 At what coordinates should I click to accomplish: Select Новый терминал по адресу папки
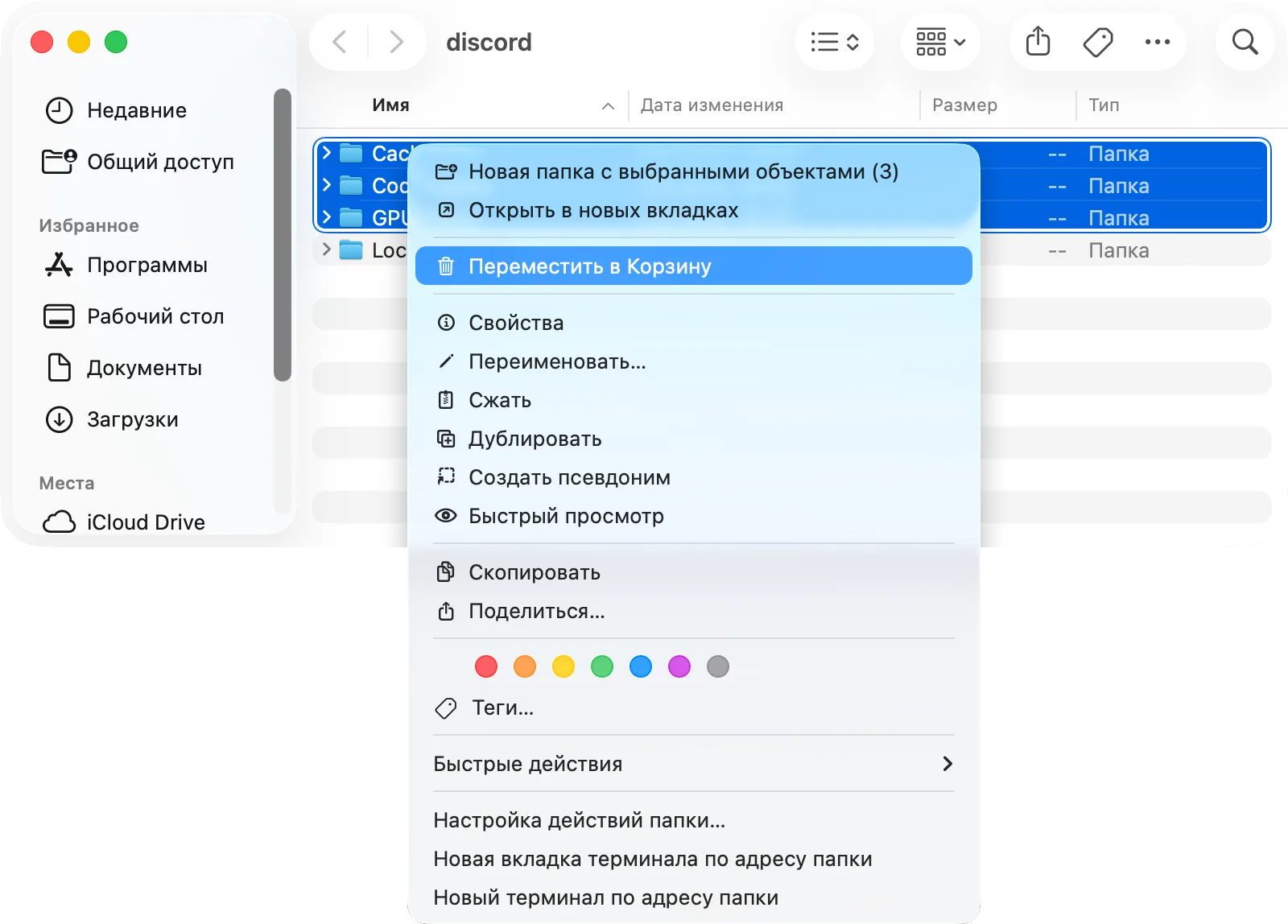pyautogui.click(x=694, y=897)
